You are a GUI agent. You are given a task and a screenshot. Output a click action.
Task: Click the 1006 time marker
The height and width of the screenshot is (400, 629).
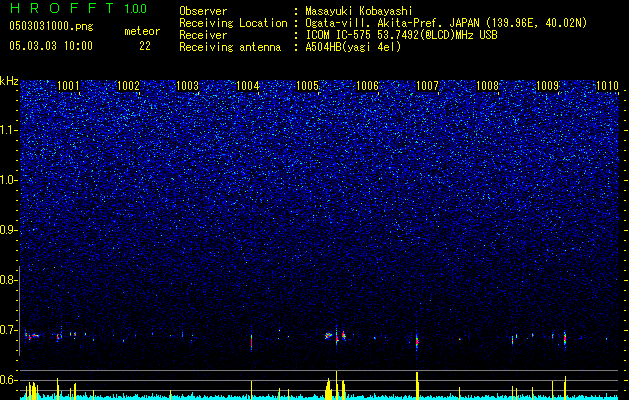point(367,86)
